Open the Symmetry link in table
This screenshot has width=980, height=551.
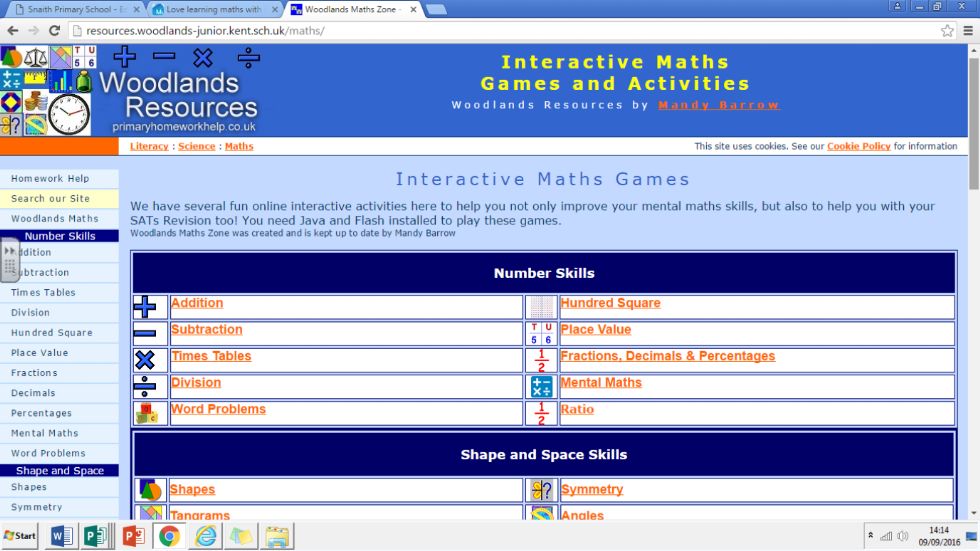[x=592, y=490]
